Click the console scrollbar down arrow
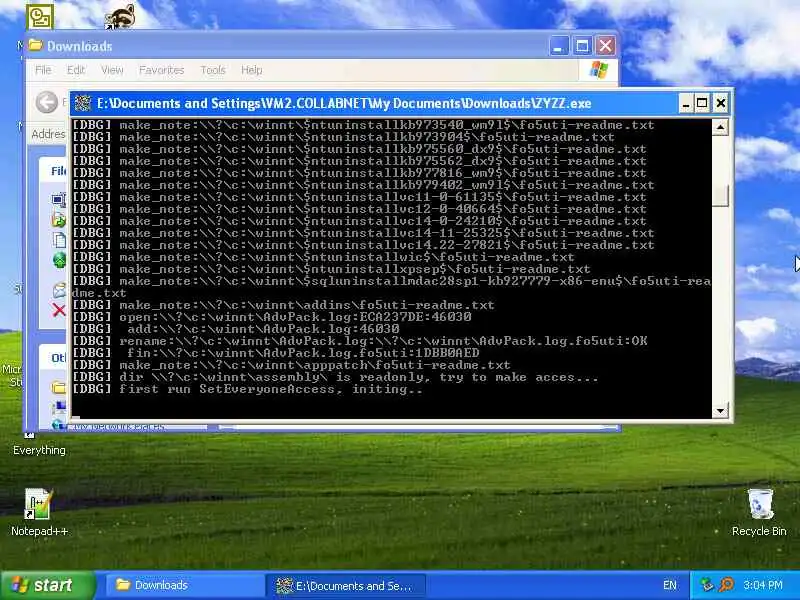The width and height of the screenshot is (800, 600). [720, 410]
